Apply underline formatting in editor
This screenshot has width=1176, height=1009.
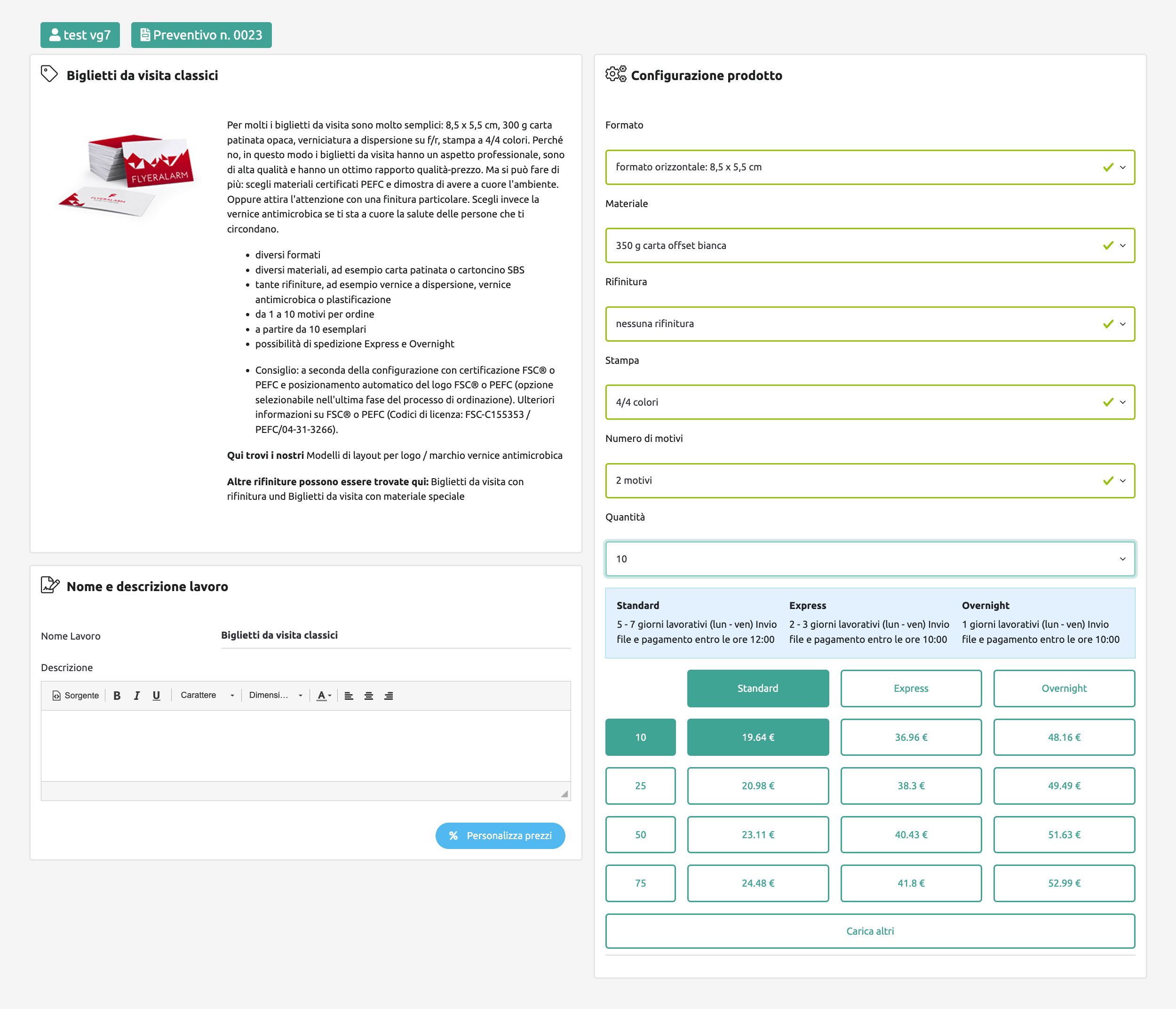click(156, 696)
